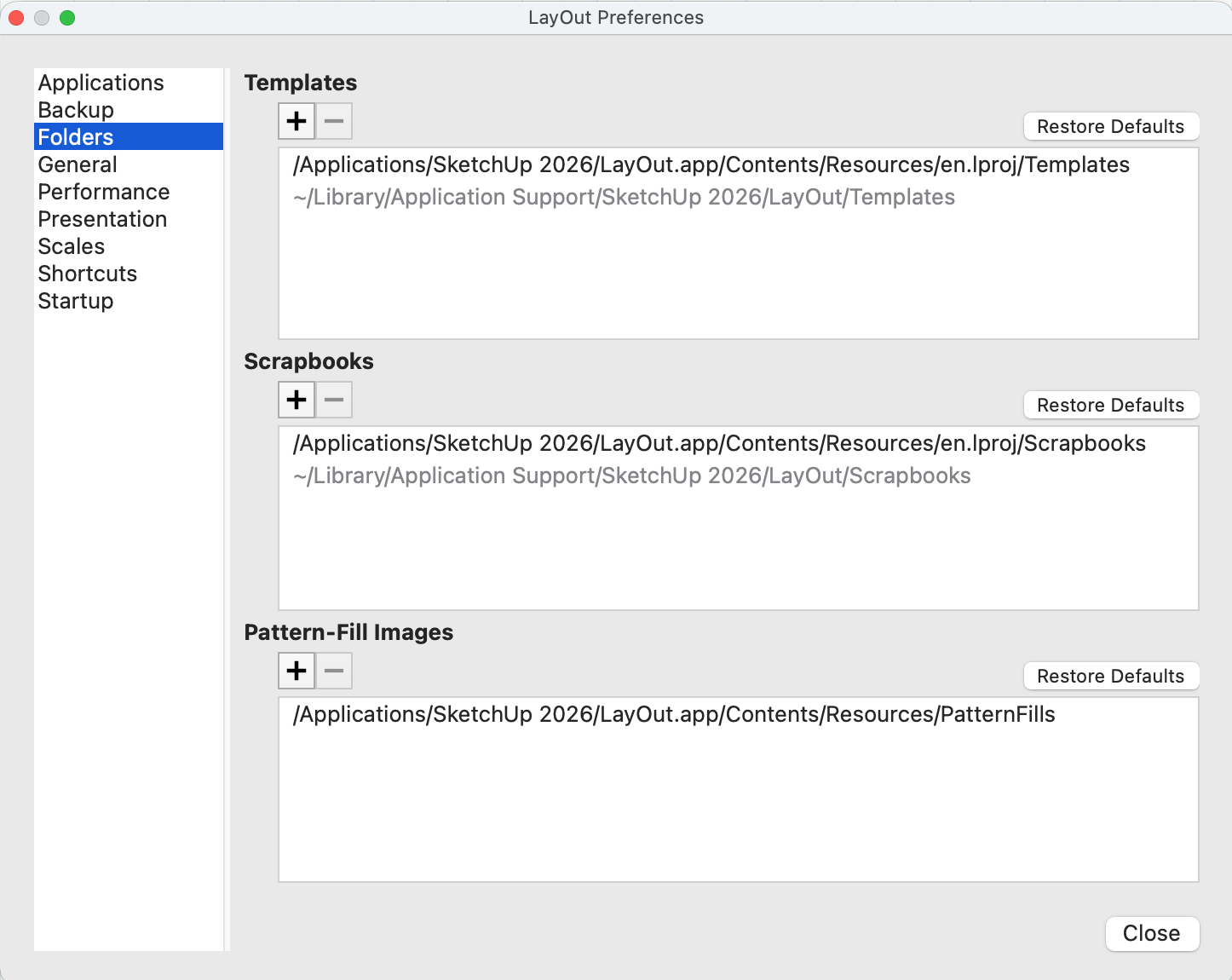Open the Backup preferences category
This screenshot has width=1232, height=980.
coord(129,110)
